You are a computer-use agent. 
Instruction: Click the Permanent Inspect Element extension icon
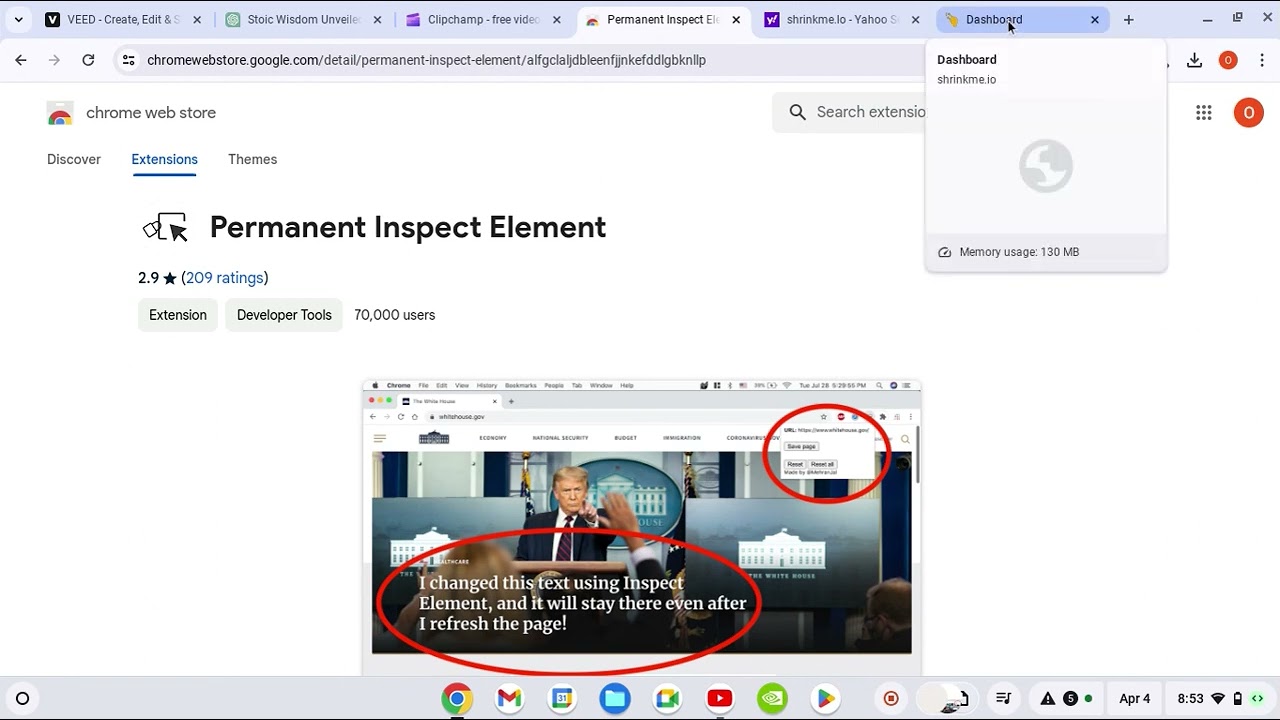tap(165, 228)
